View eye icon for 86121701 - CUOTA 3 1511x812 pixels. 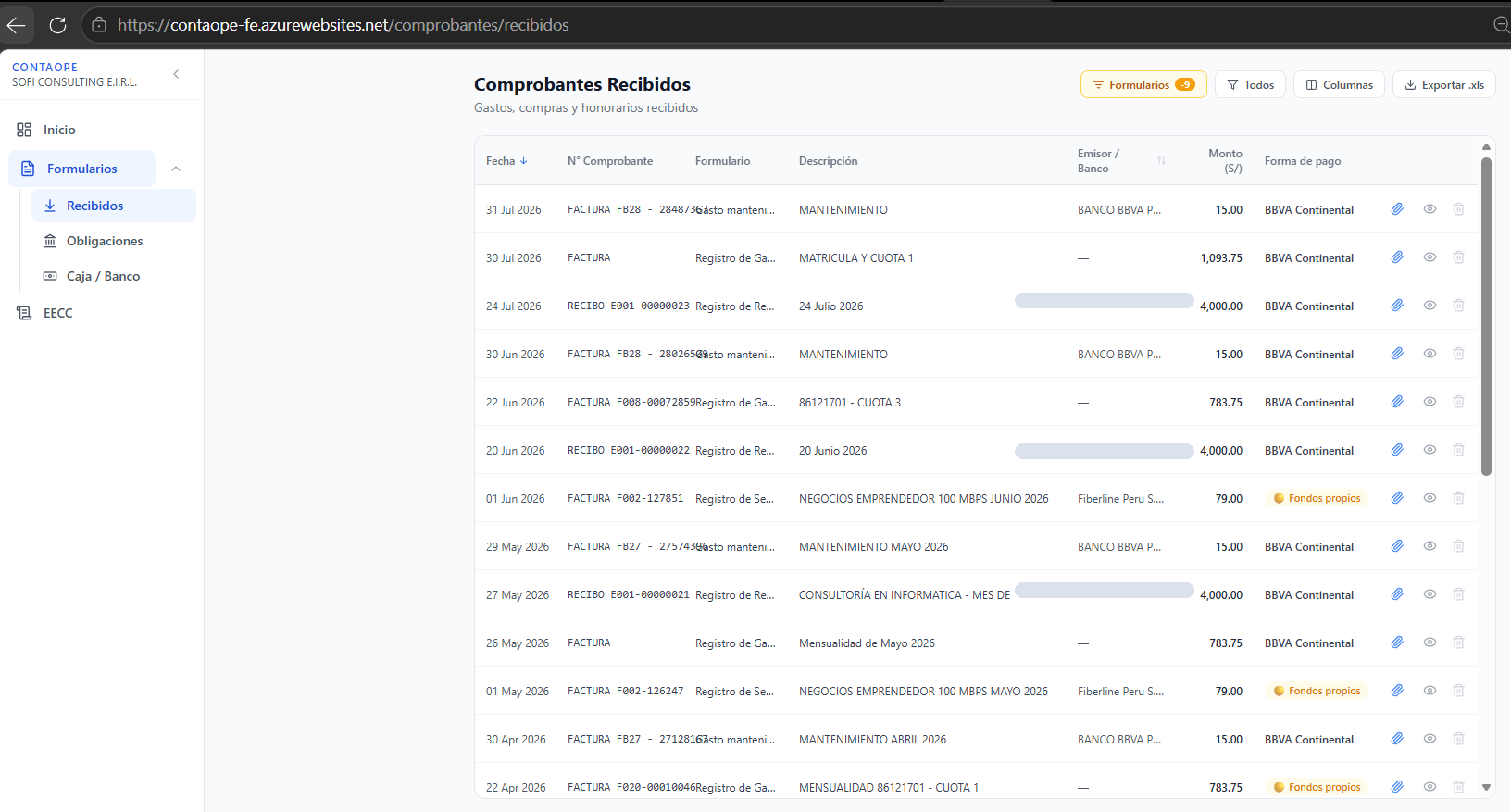(x=1430, y=402)
